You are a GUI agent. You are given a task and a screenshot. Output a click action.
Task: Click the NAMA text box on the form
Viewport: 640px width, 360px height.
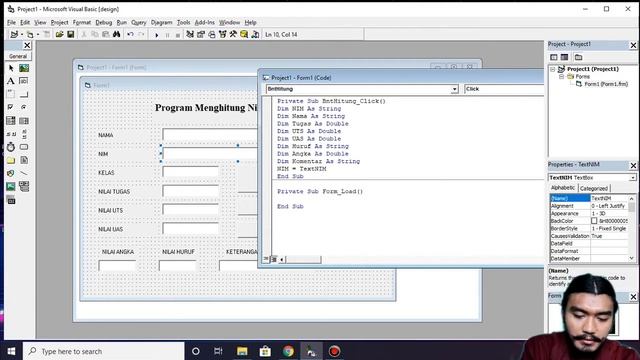210,134
